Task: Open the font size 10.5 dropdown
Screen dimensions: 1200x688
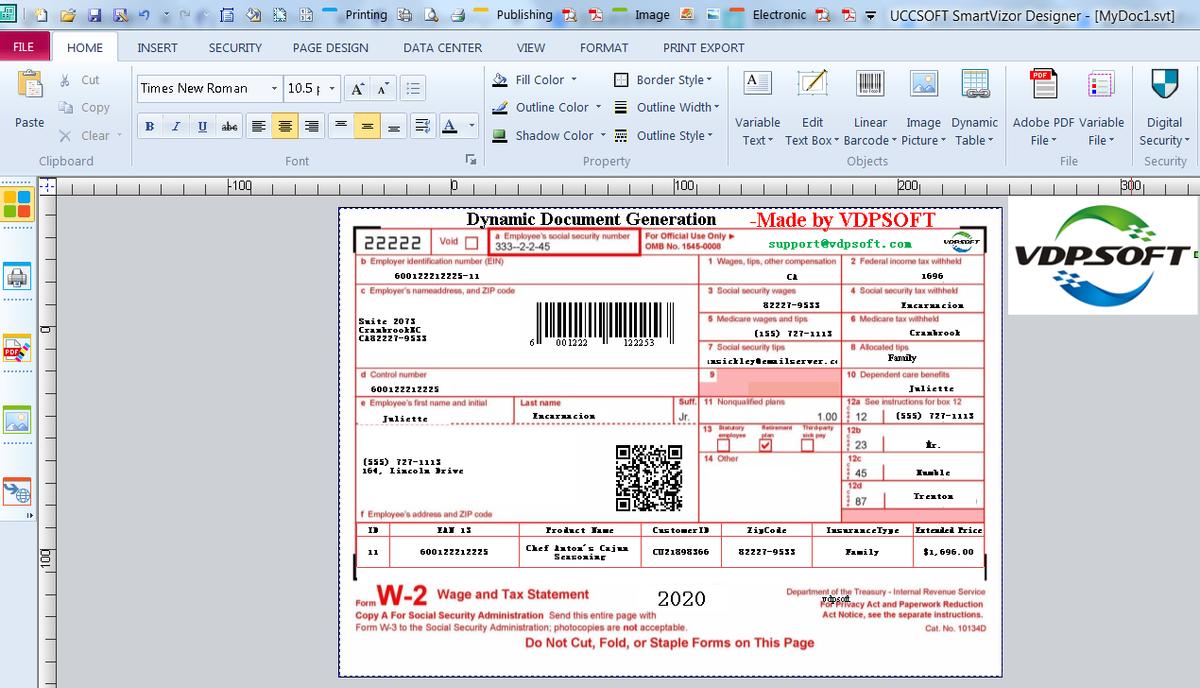Action: coord(332,89)
